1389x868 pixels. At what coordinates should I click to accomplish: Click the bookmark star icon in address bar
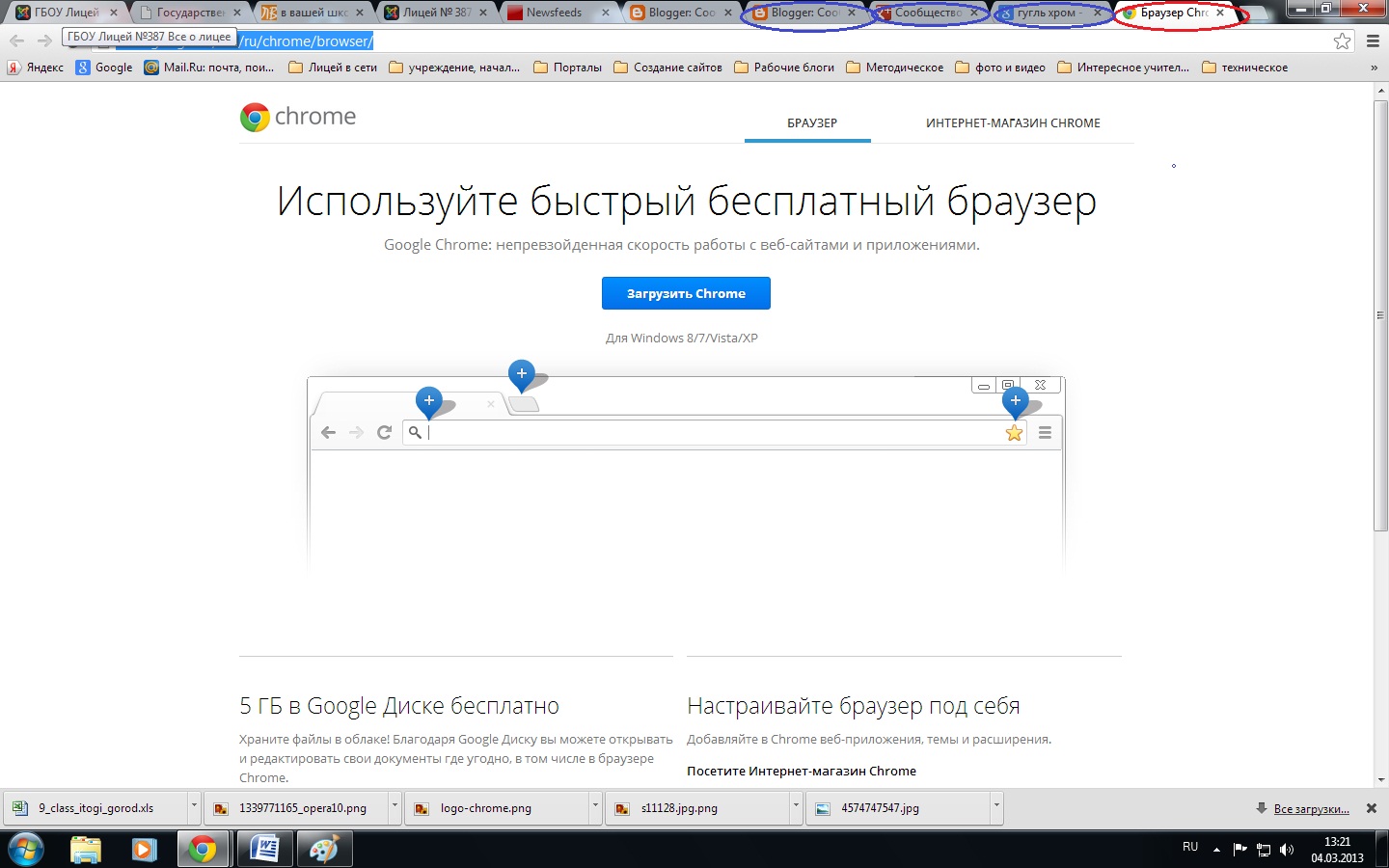1342,41
